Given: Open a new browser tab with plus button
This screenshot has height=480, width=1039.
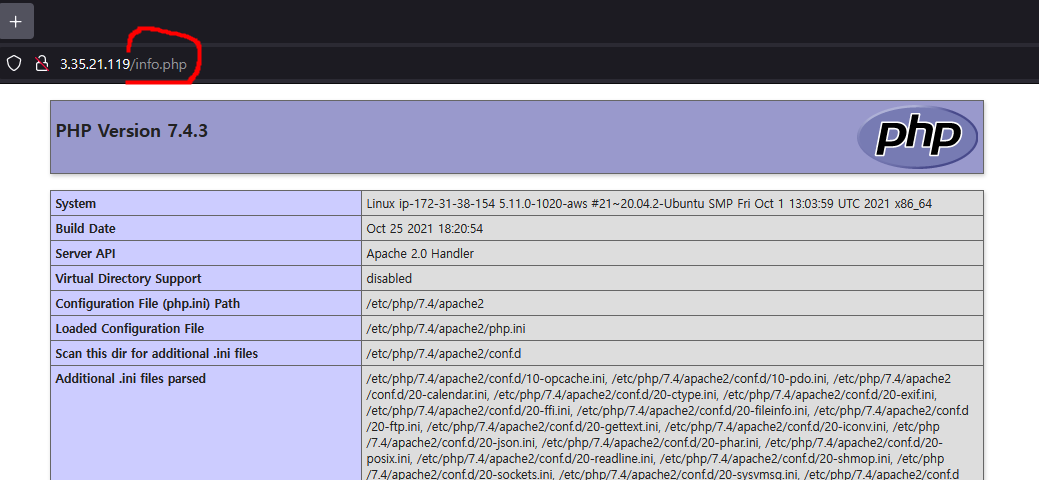Looking at the screenshot, I should pyautogui.click(x=15, y=21).
